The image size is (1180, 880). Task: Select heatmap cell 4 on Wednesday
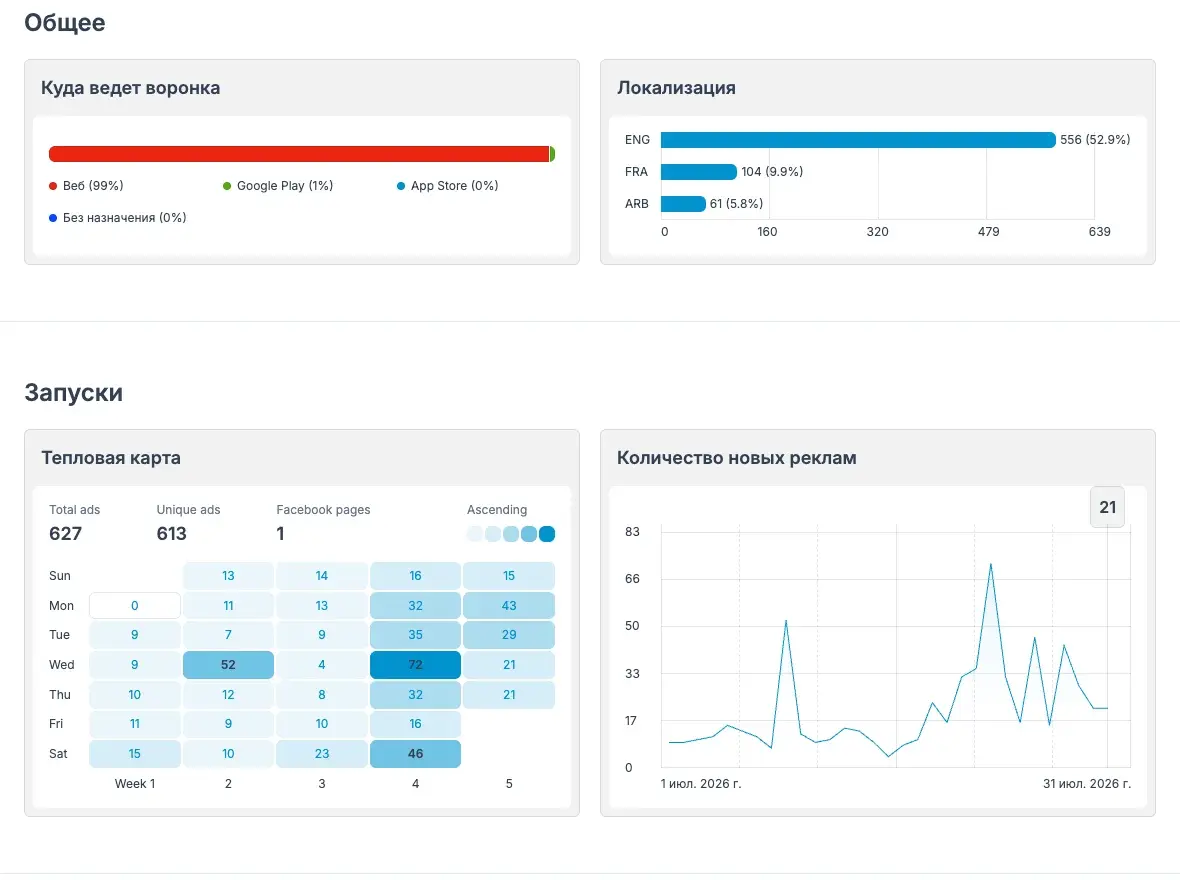322,665
